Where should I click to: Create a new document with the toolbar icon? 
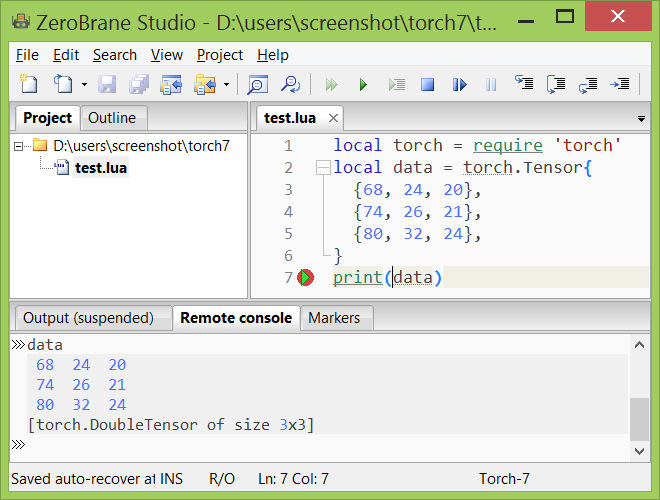click(29, 84)
